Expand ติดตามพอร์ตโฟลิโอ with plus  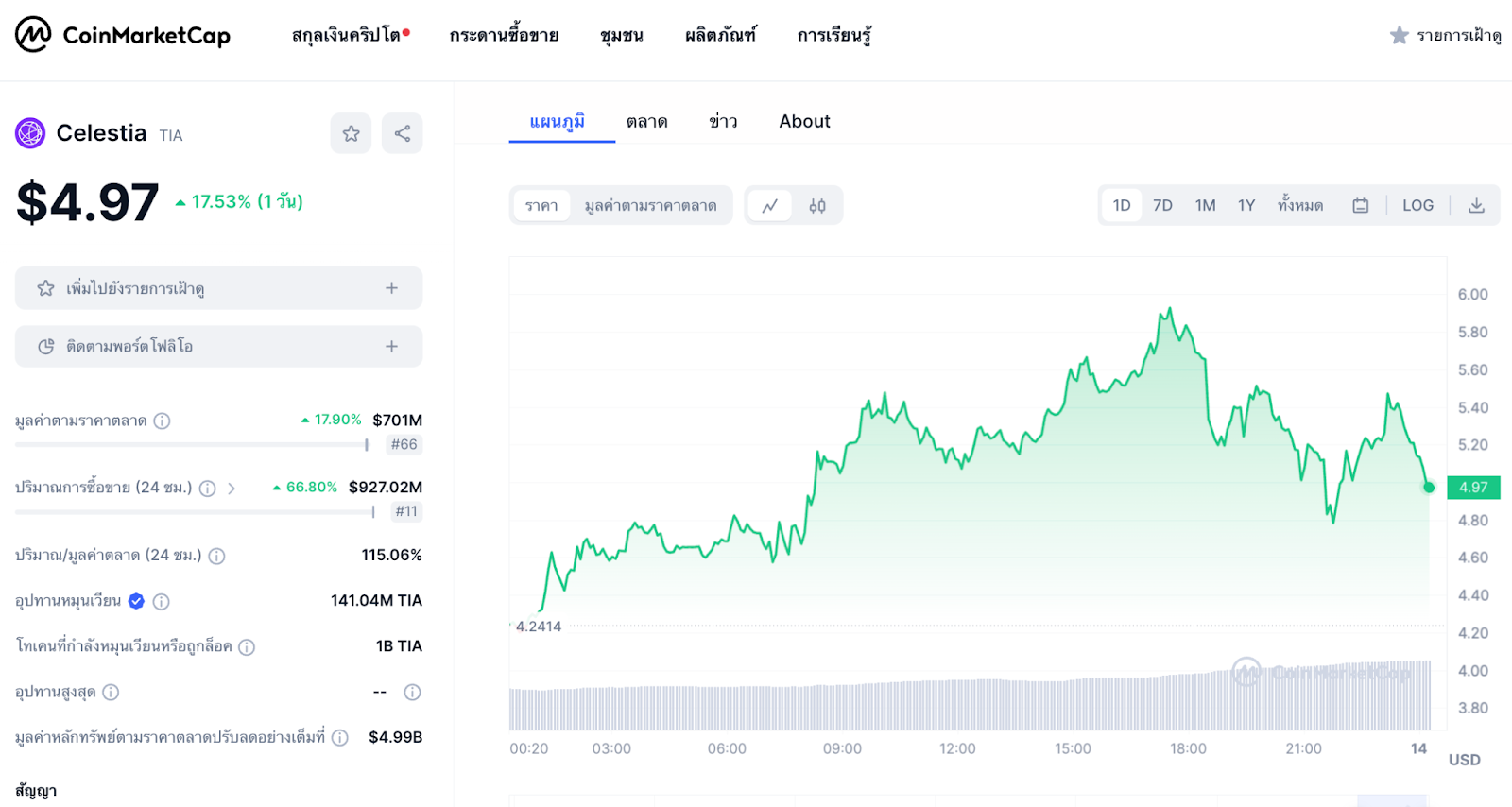[391, 347]
